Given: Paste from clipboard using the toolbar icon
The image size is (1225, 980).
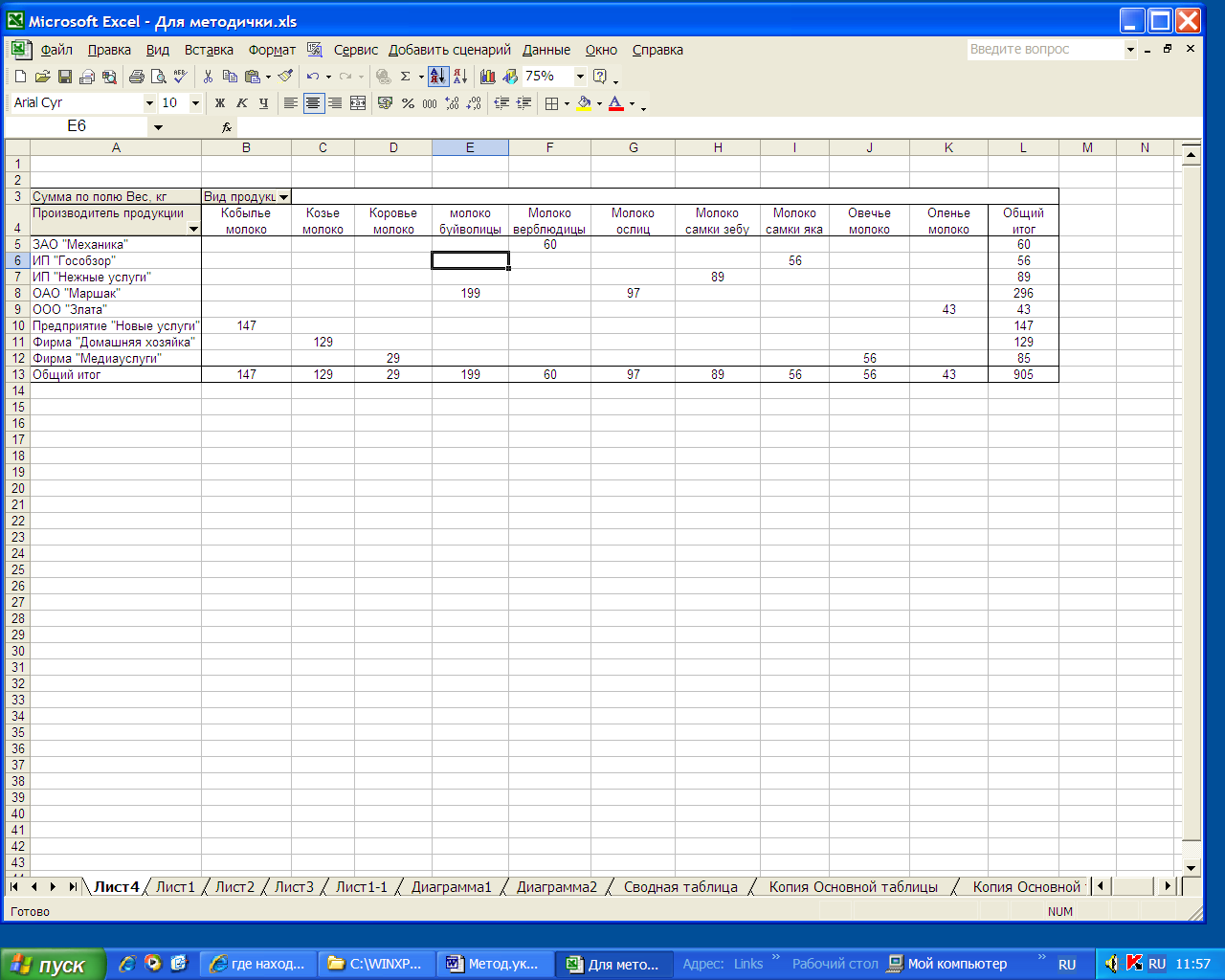Looking at the screenshot, I should pyautogui.click(x=253, y=77).
